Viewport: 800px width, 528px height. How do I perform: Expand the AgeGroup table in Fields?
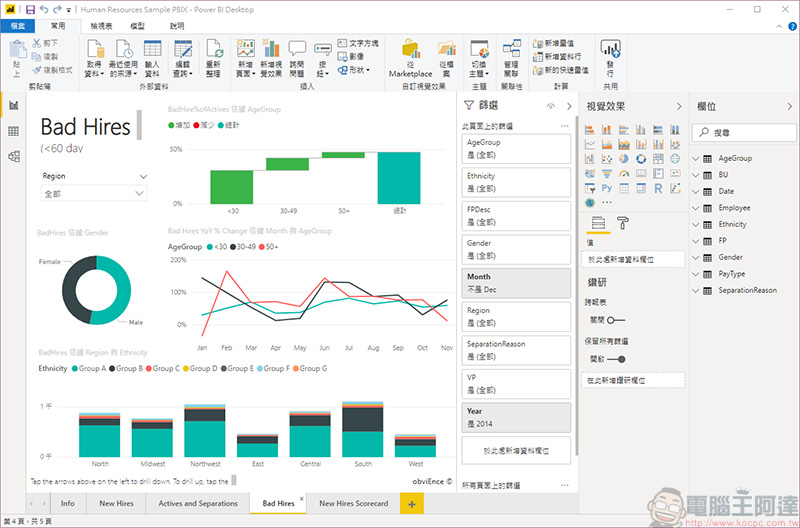click(x=695, y=159)
